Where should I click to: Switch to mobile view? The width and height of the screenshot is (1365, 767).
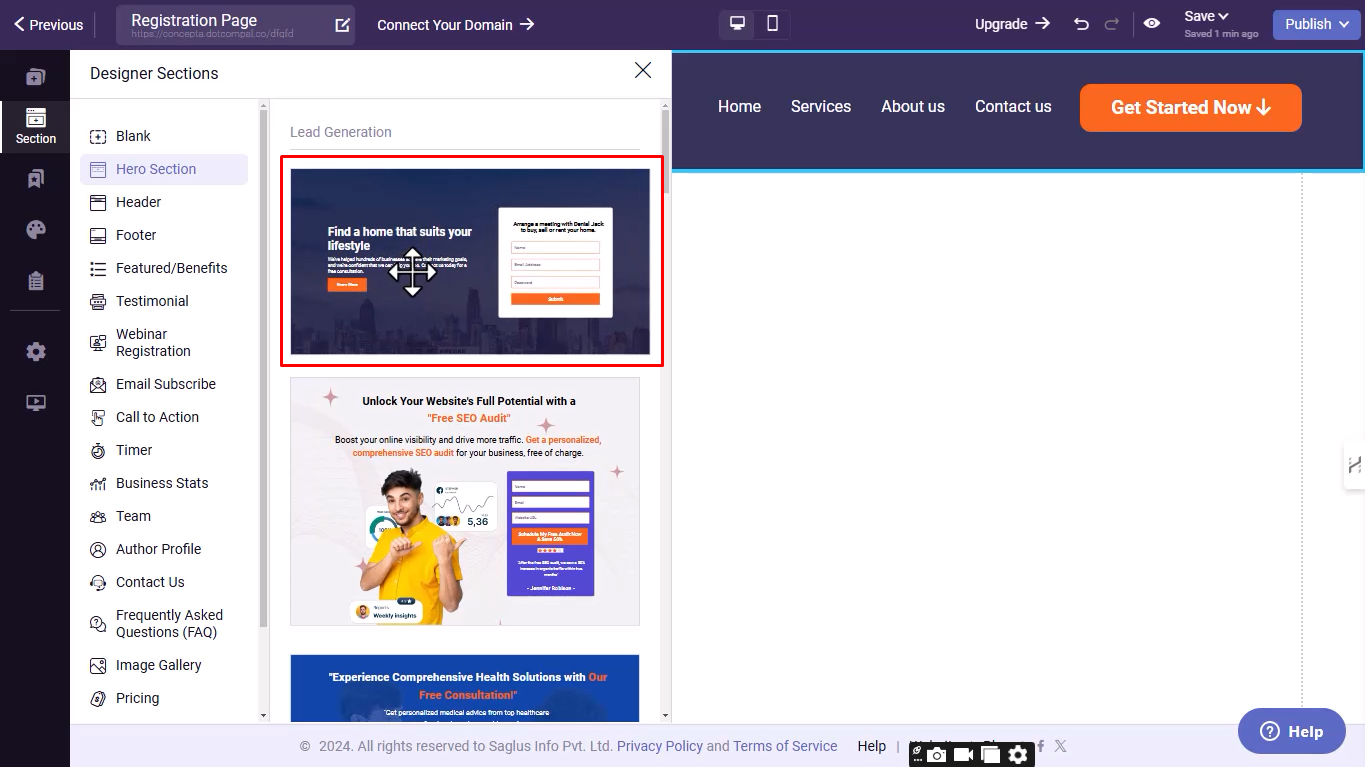pos(772,24)
